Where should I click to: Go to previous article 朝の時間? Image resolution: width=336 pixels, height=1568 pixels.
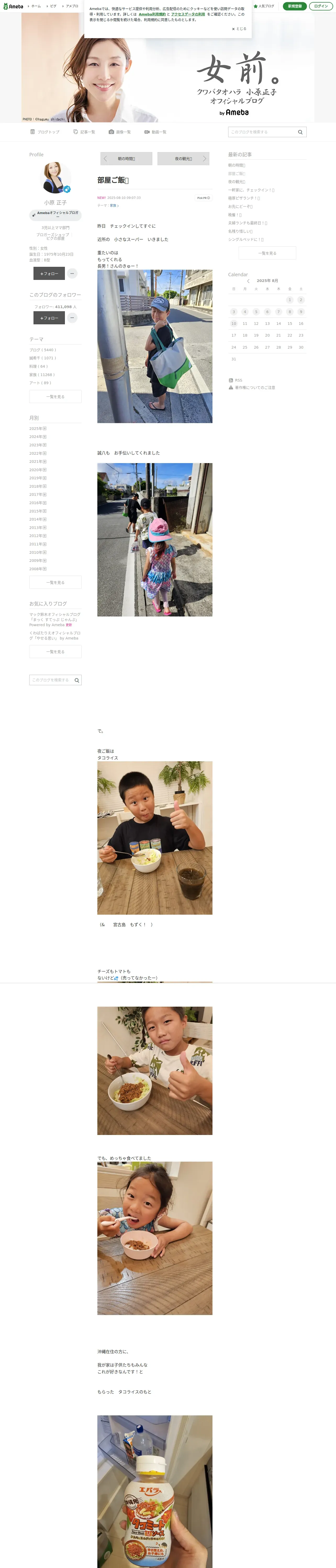[126, 158]
